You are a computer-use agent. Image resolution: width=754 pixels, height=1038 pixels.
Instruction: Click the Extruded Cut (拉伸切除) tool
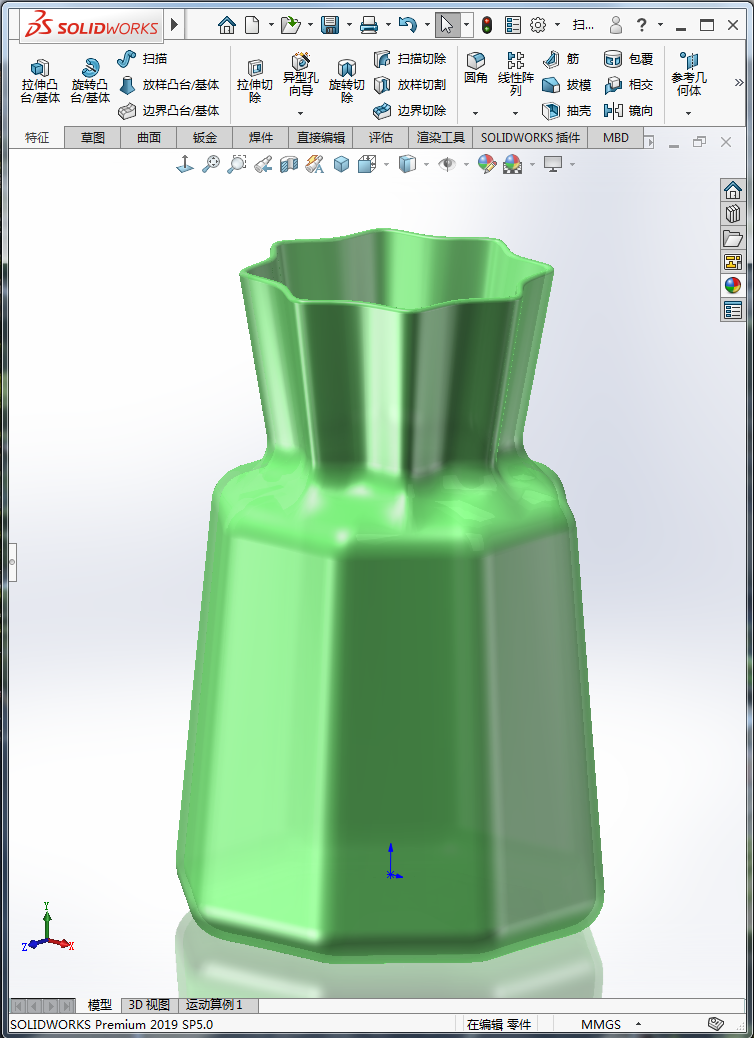pos(255,81)
